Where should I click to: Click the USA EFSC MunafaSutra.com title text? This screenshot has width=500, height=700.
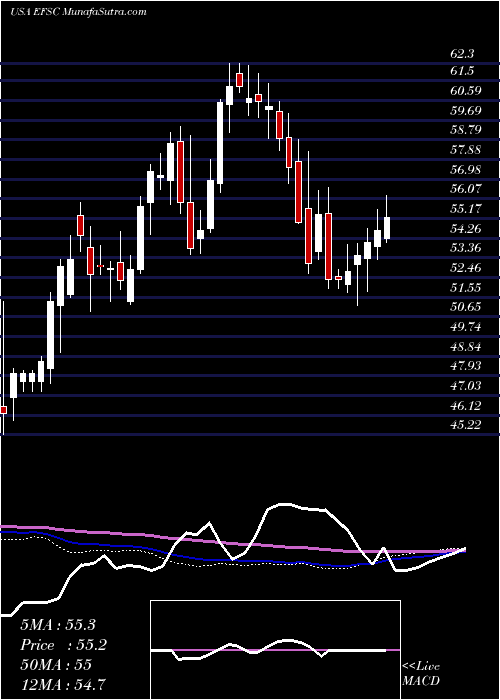[78, 11]
